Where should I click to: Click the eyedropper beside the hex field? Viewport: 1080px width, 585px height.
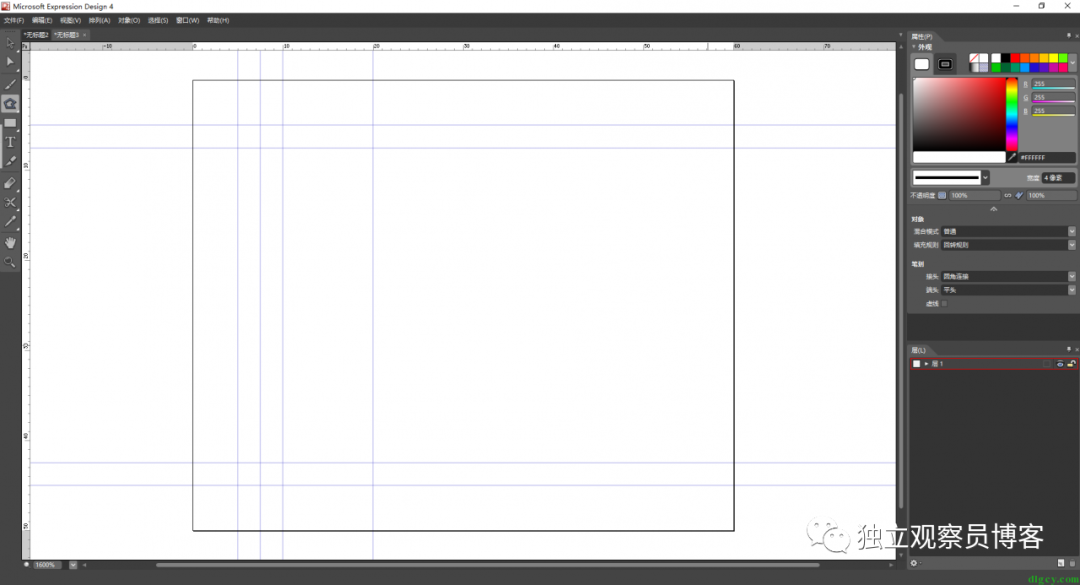(1012, 157)
